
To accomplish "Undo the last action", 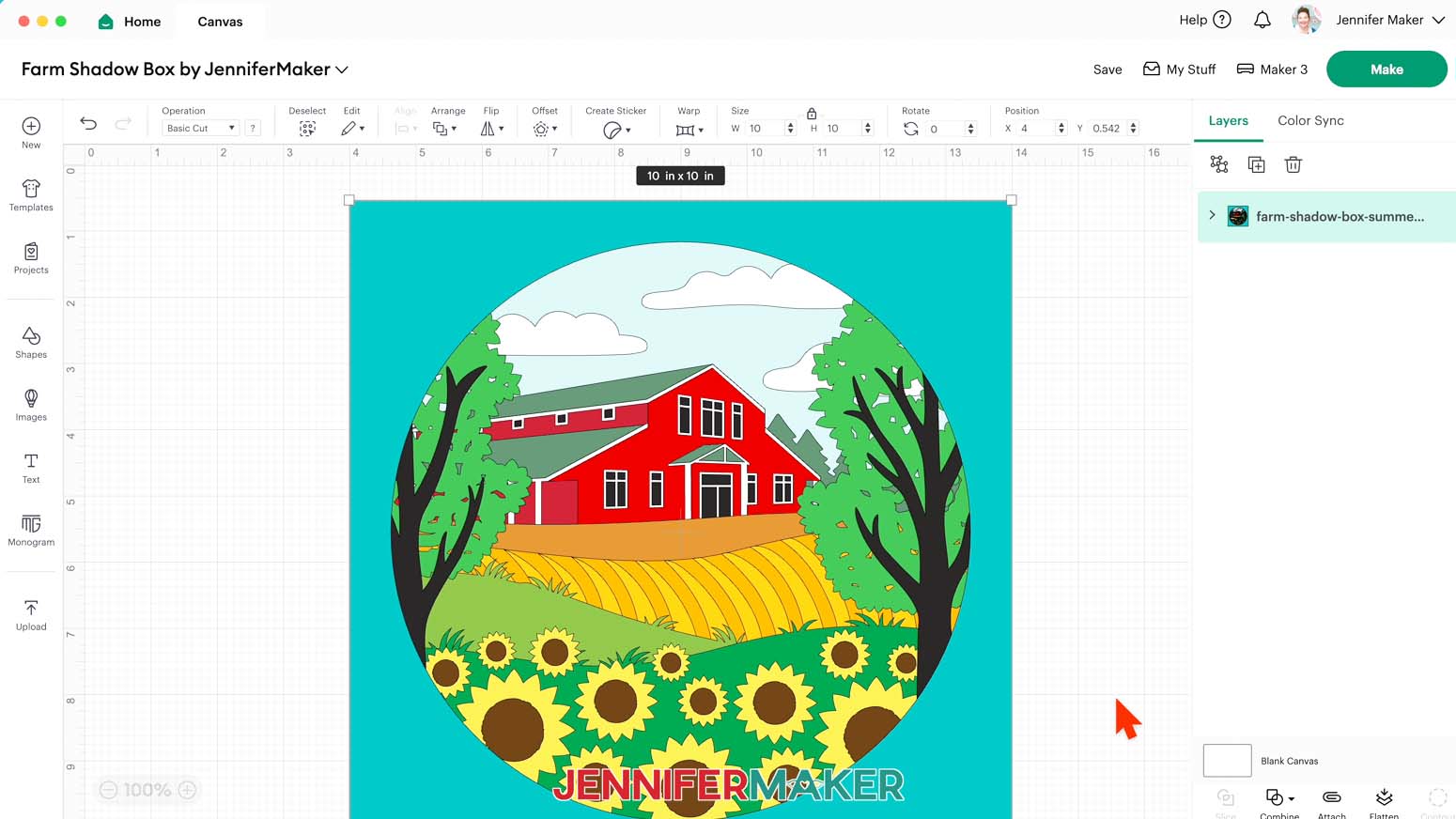I will click(88, 123).
